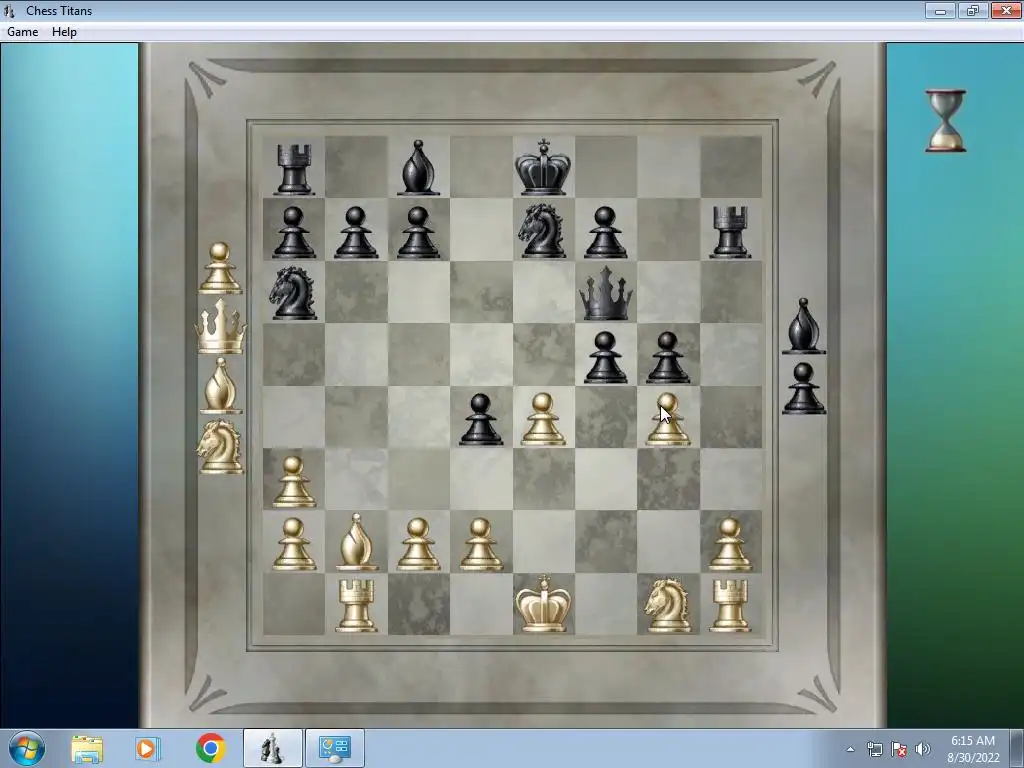Click the captured white queen beside the board
The height and width of the screenshot is (768, 1024).
click(221, 327)
